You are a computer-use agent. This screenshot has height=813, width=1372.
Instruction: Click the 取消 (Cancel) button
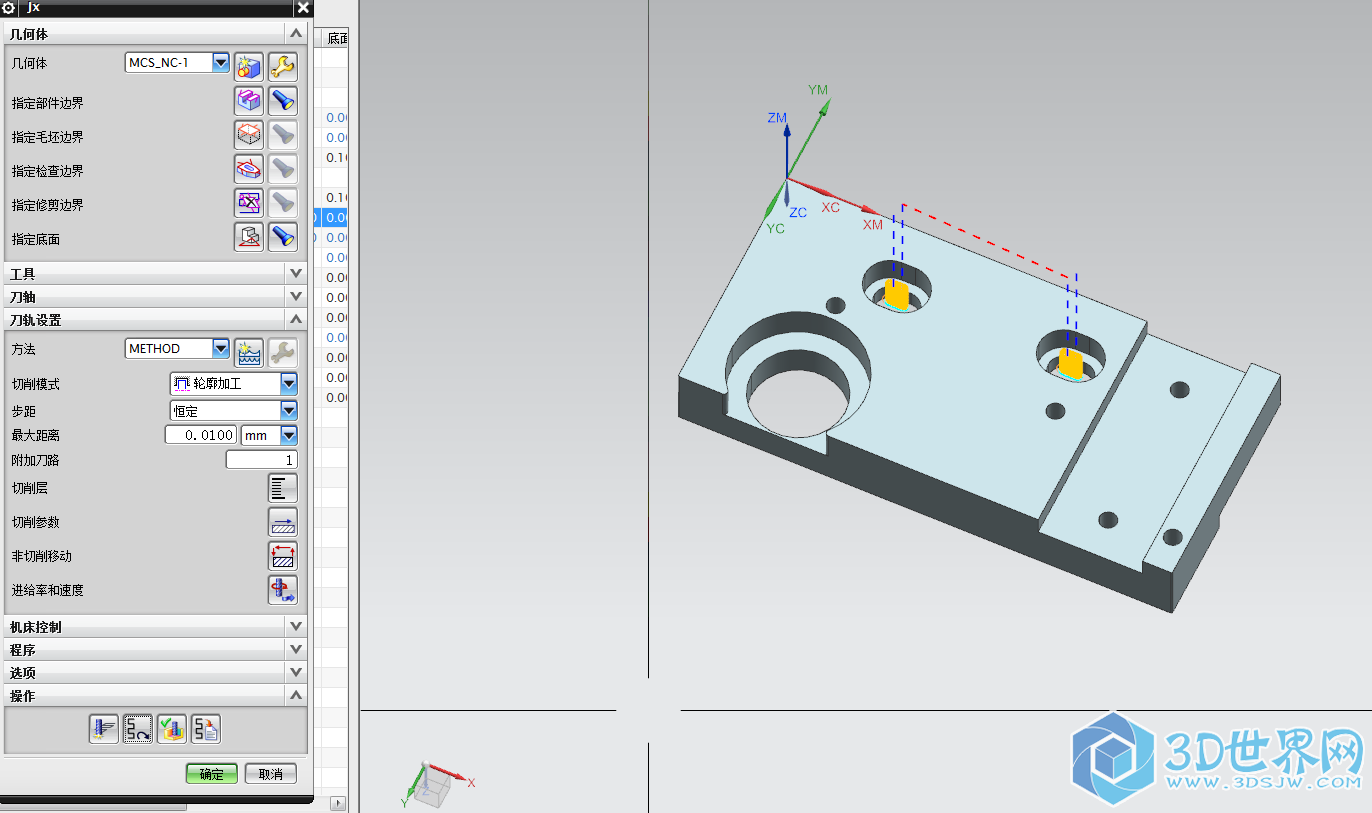(270, 774)
